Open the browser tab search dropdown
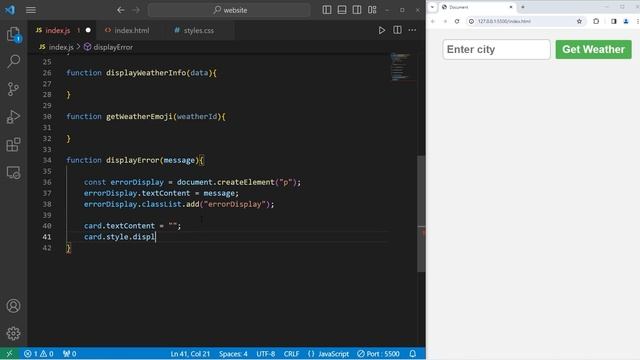The image size is (640, 360). (432, 7)
